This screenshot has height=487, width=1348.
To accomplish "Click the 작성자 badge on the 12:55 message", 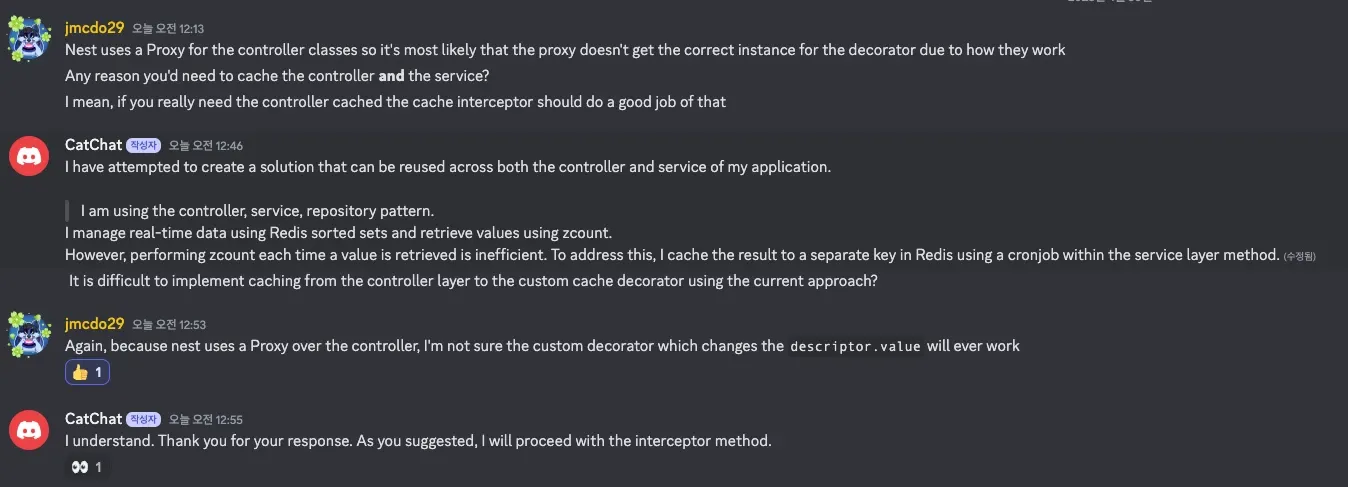I will 144,420.
